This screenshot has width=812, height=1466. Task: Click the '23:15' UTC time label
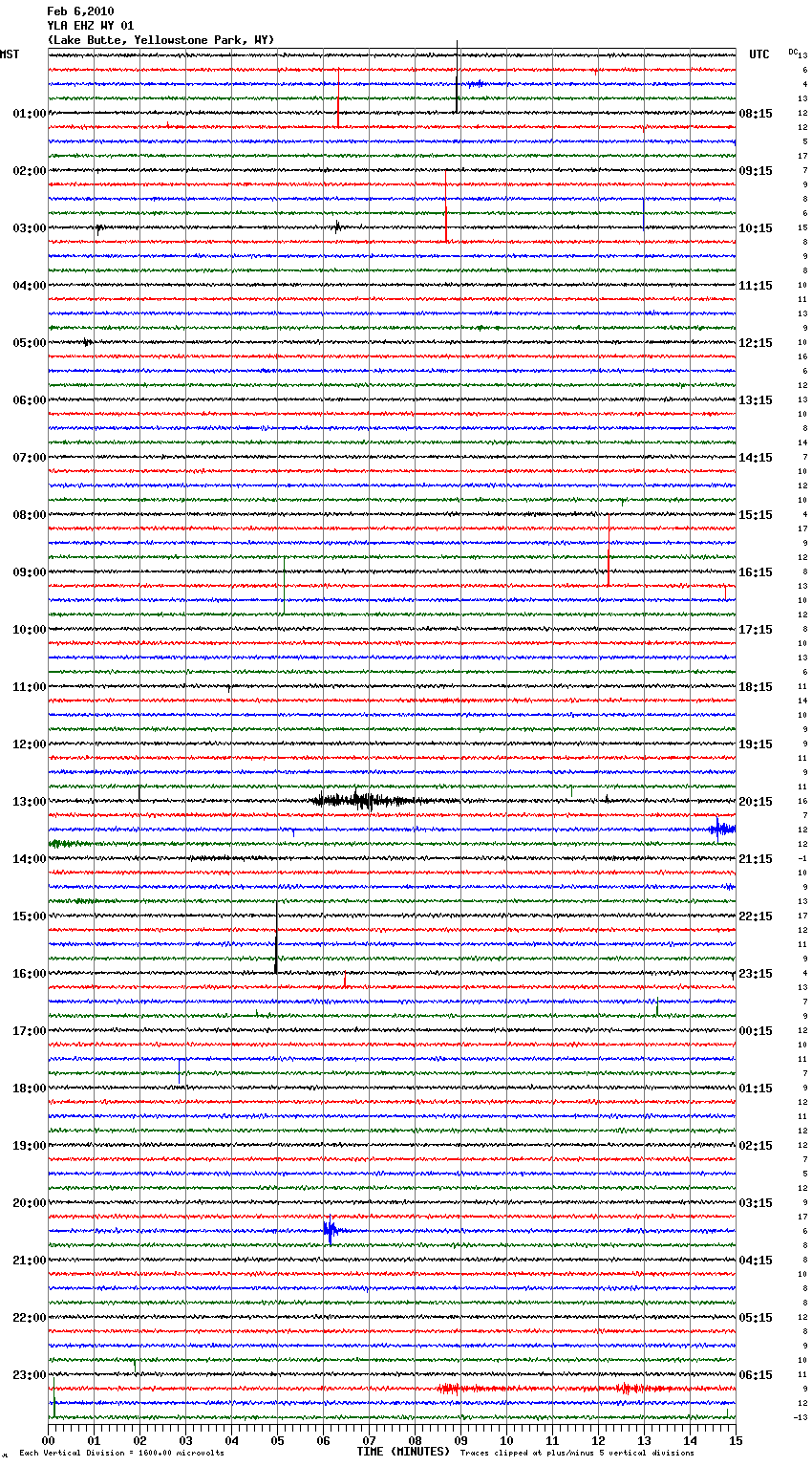point(756,974)
